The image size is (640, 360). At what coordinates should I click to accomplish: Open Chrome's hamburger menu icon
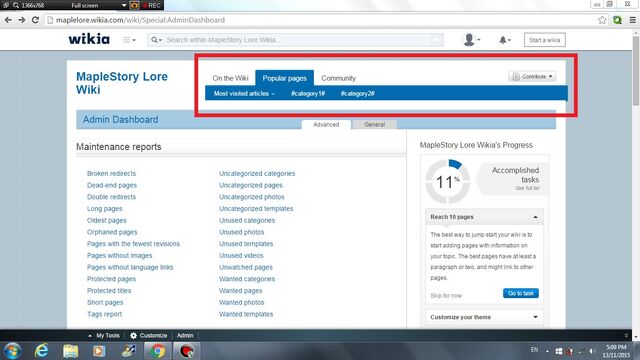pos(632,20)
